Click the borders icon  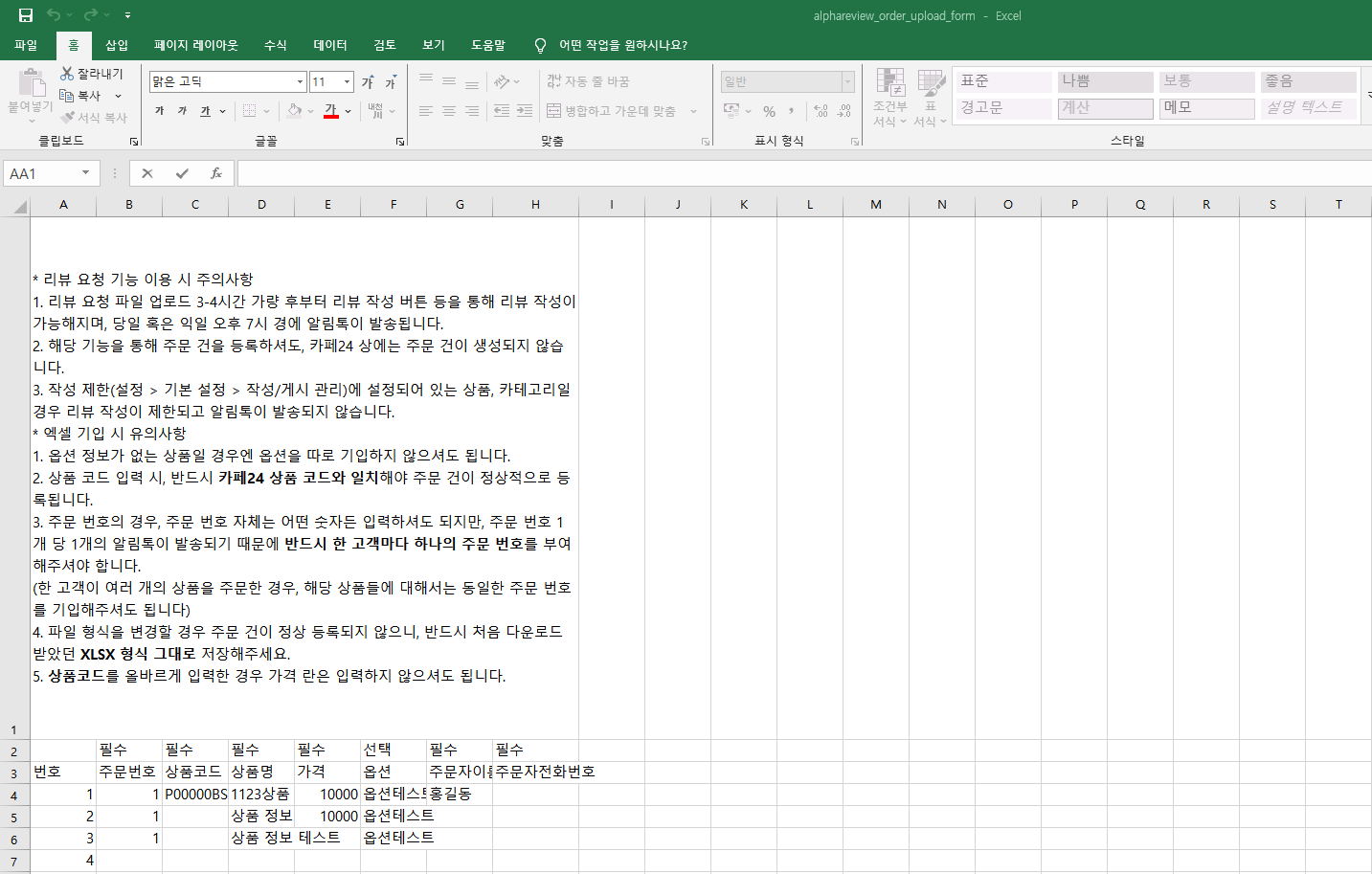coord(249,111)
